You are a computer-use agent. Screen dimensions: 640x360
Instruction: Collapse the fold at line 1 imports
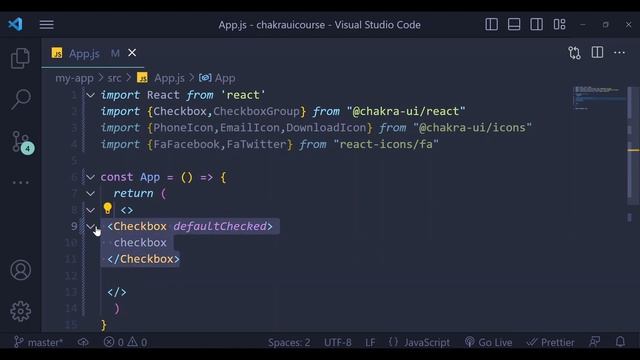(x=91, y=95)
